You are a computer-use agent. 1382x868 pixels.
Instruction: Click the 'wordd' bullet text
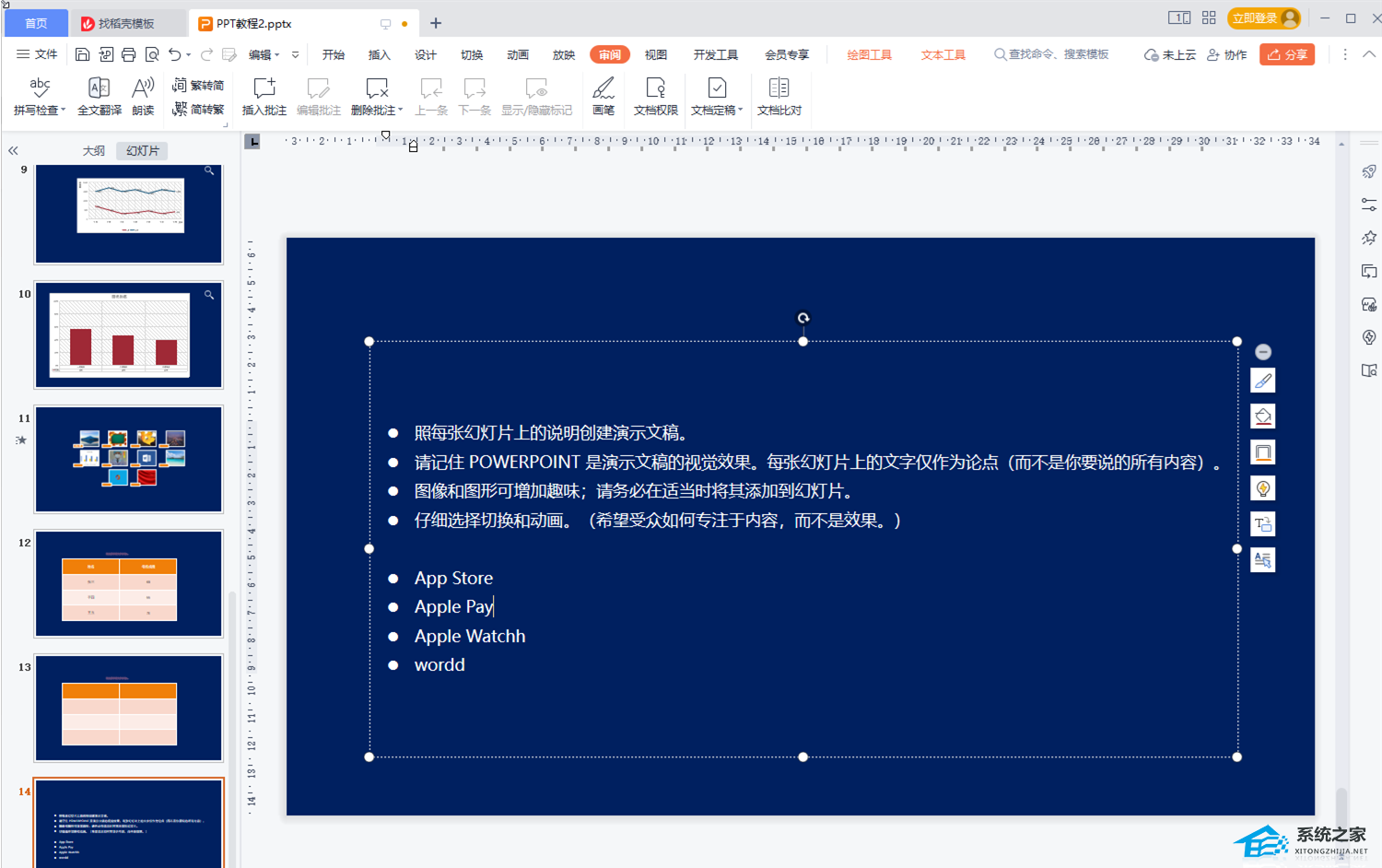439,664
